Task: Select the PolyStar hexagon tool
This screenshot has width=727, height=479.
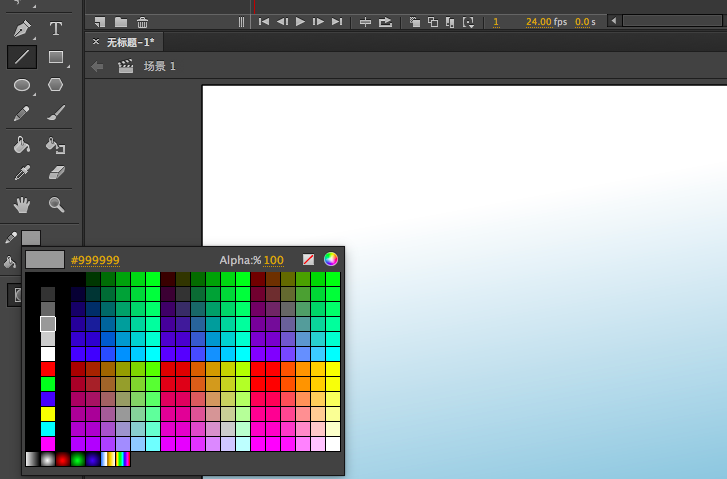Action: coord(55,84)
